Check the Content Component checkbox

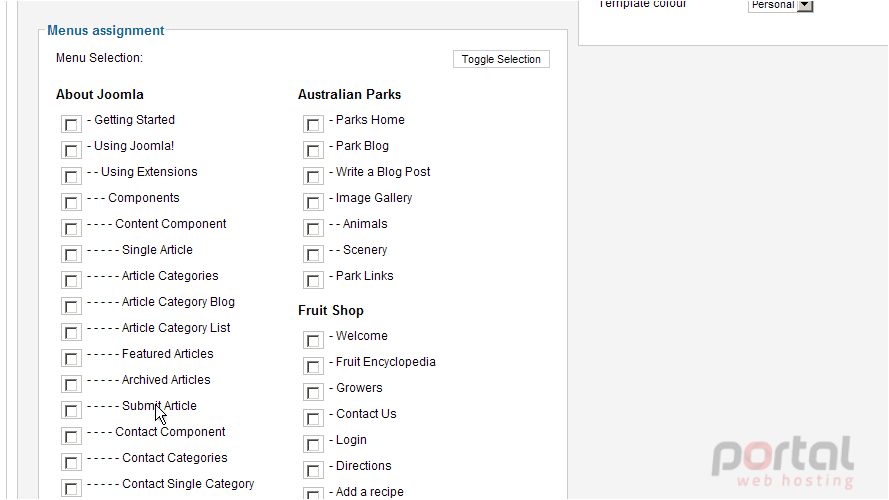tap(71, 228)
